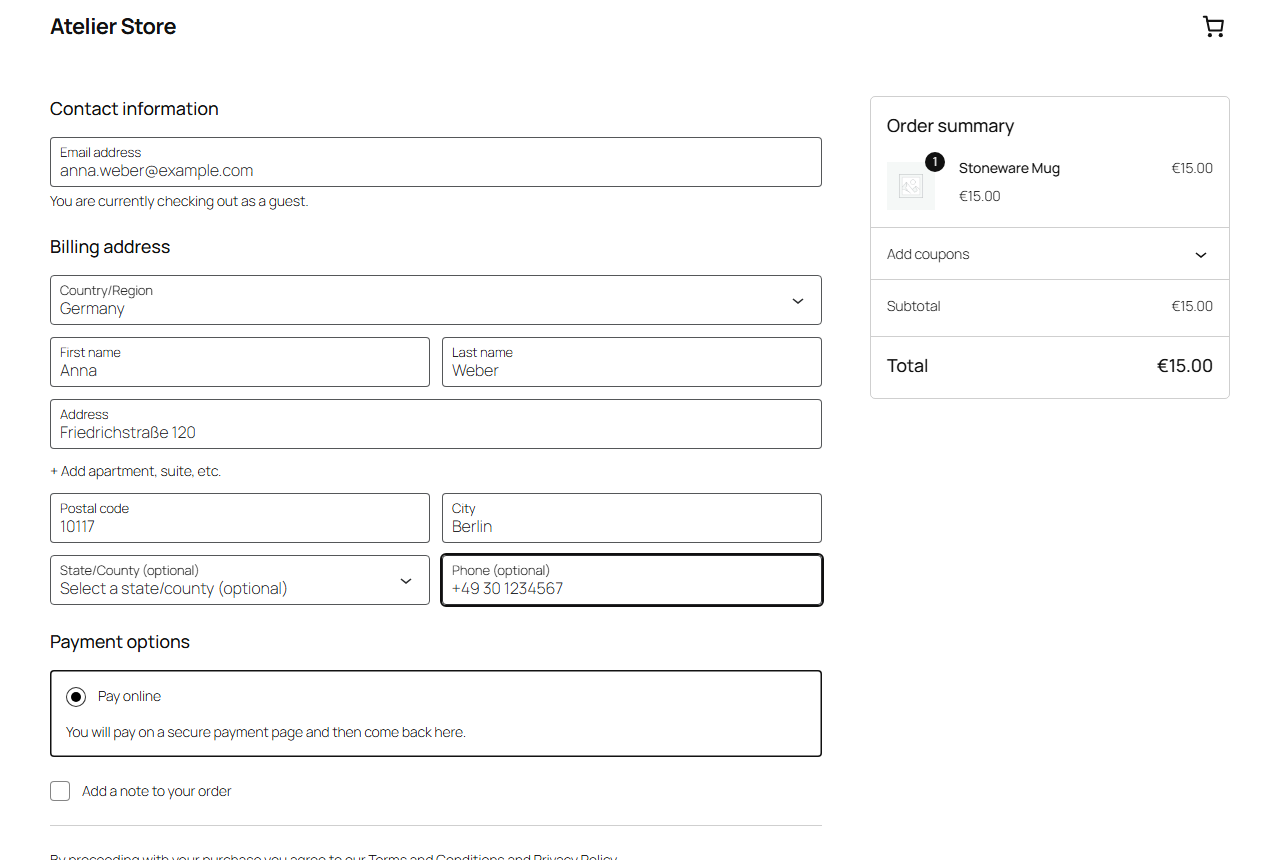Screen dimensions: 1280x860
Task: Click the Total amount €15.00
Action: (1185, 366)
